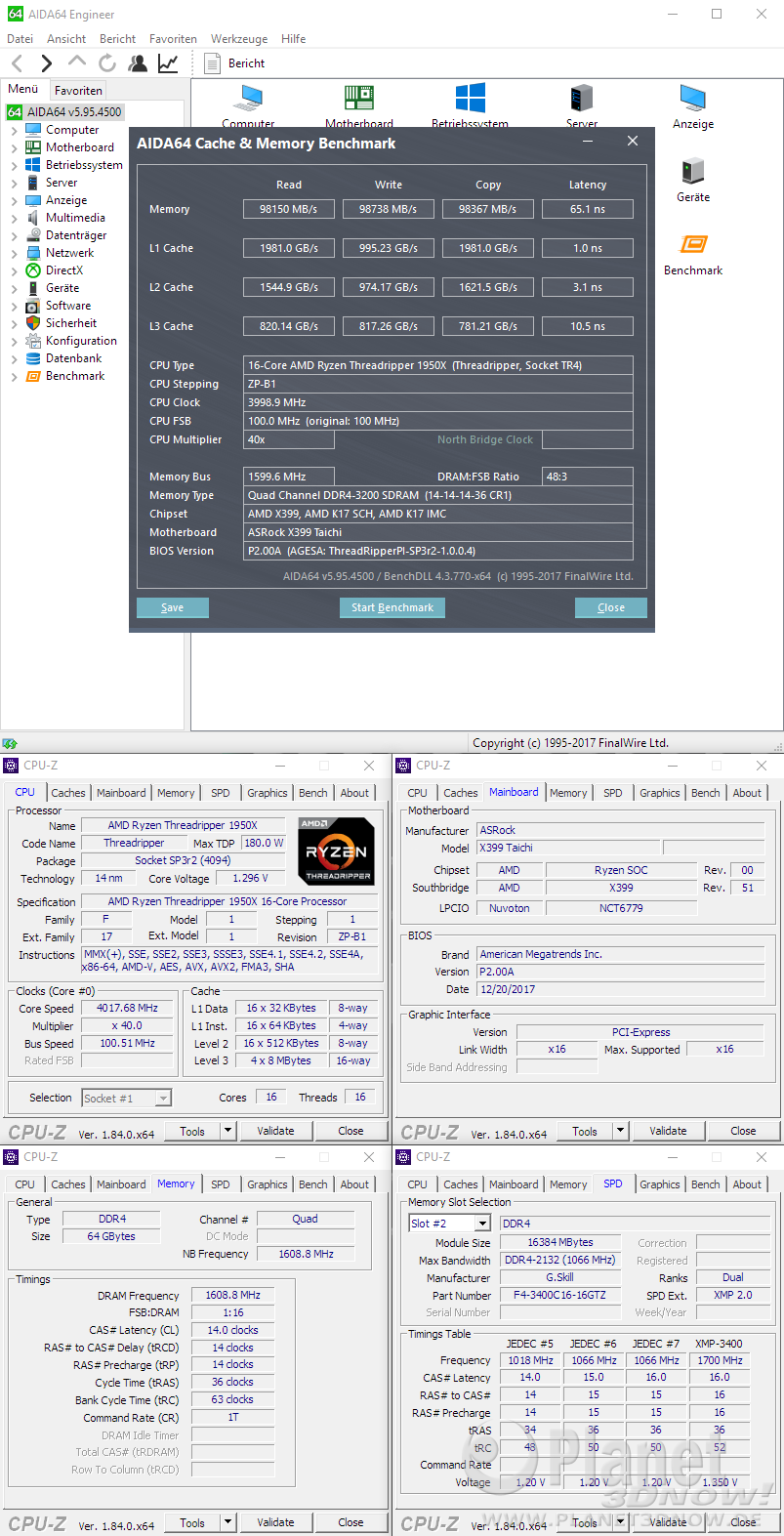Select Sicherheit in the sidebar tree
This screenshot has width=784, height=1536.
coord(71,323)
